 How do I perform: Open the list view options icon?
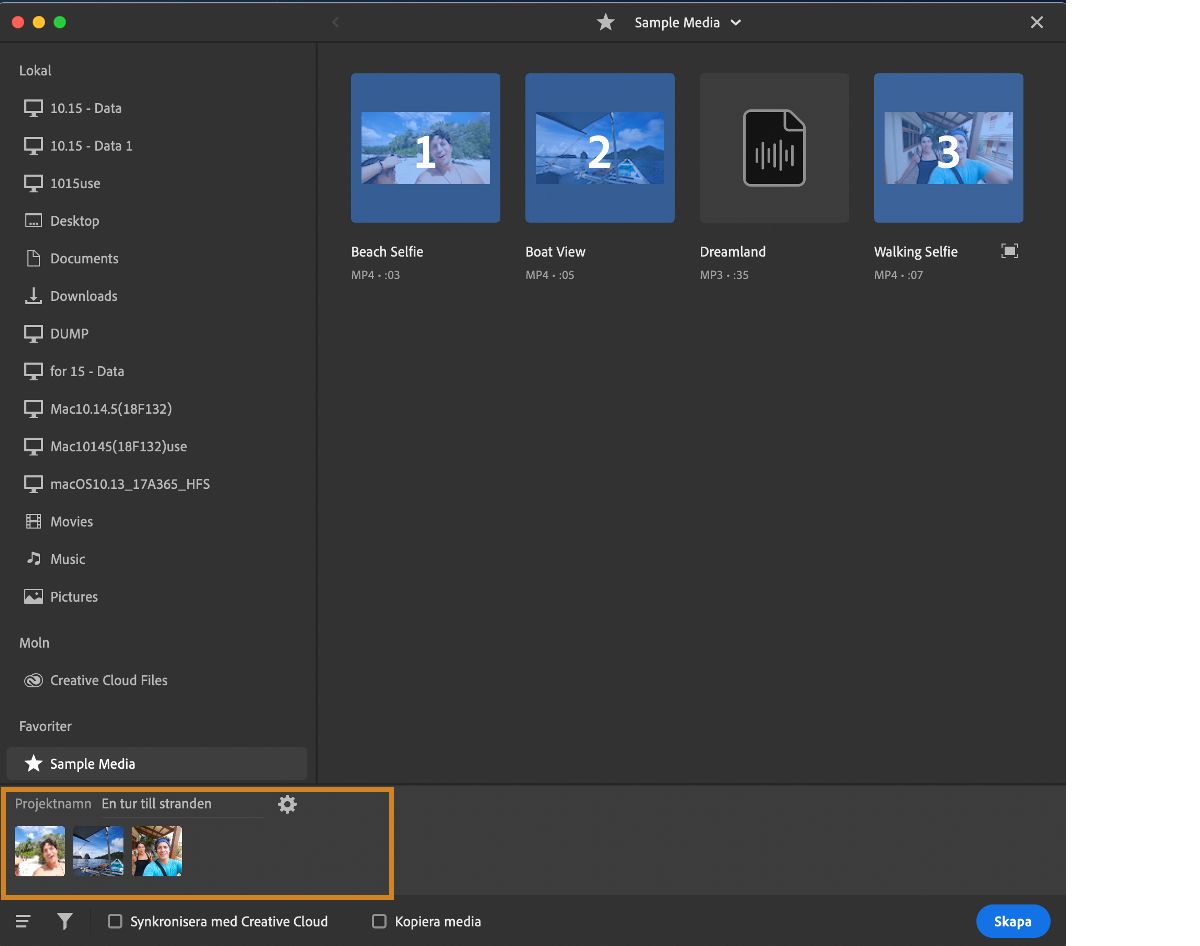[23, 921]
